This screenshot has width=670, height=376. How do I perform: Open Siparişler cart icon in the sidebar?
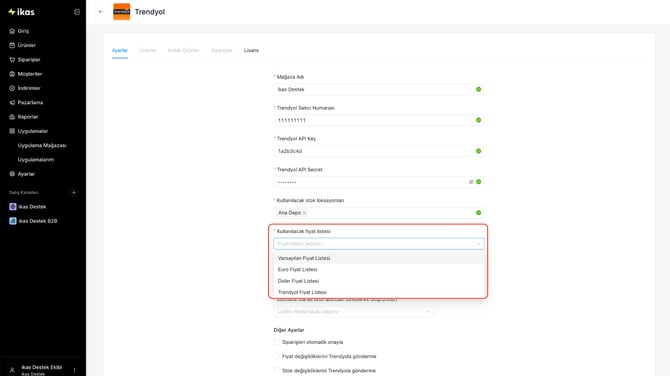[12, 59]
